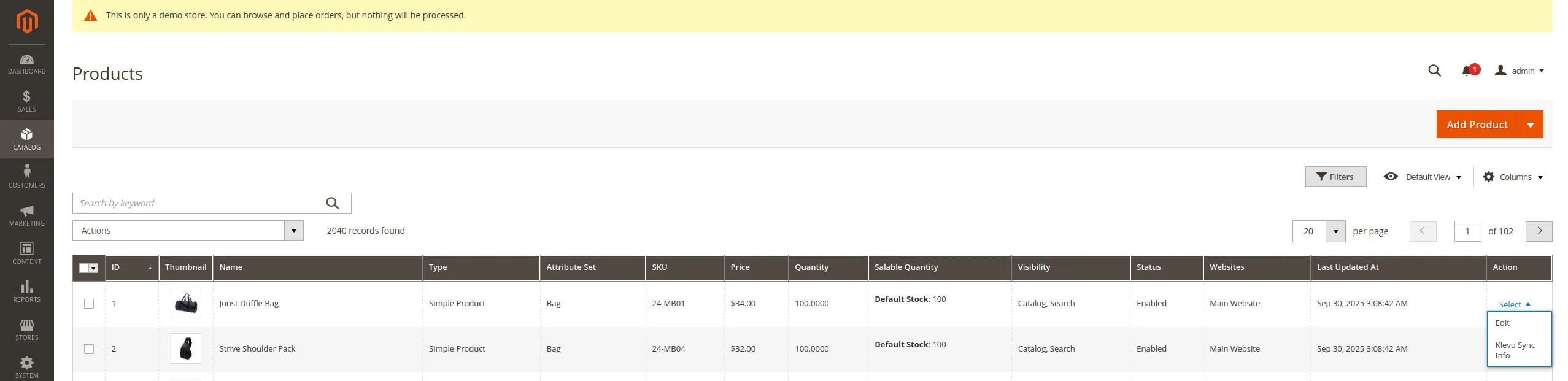The image size is (1568, 381).
Task: Select the Joust Duffle Bag row checkbox
Action: 89,304
